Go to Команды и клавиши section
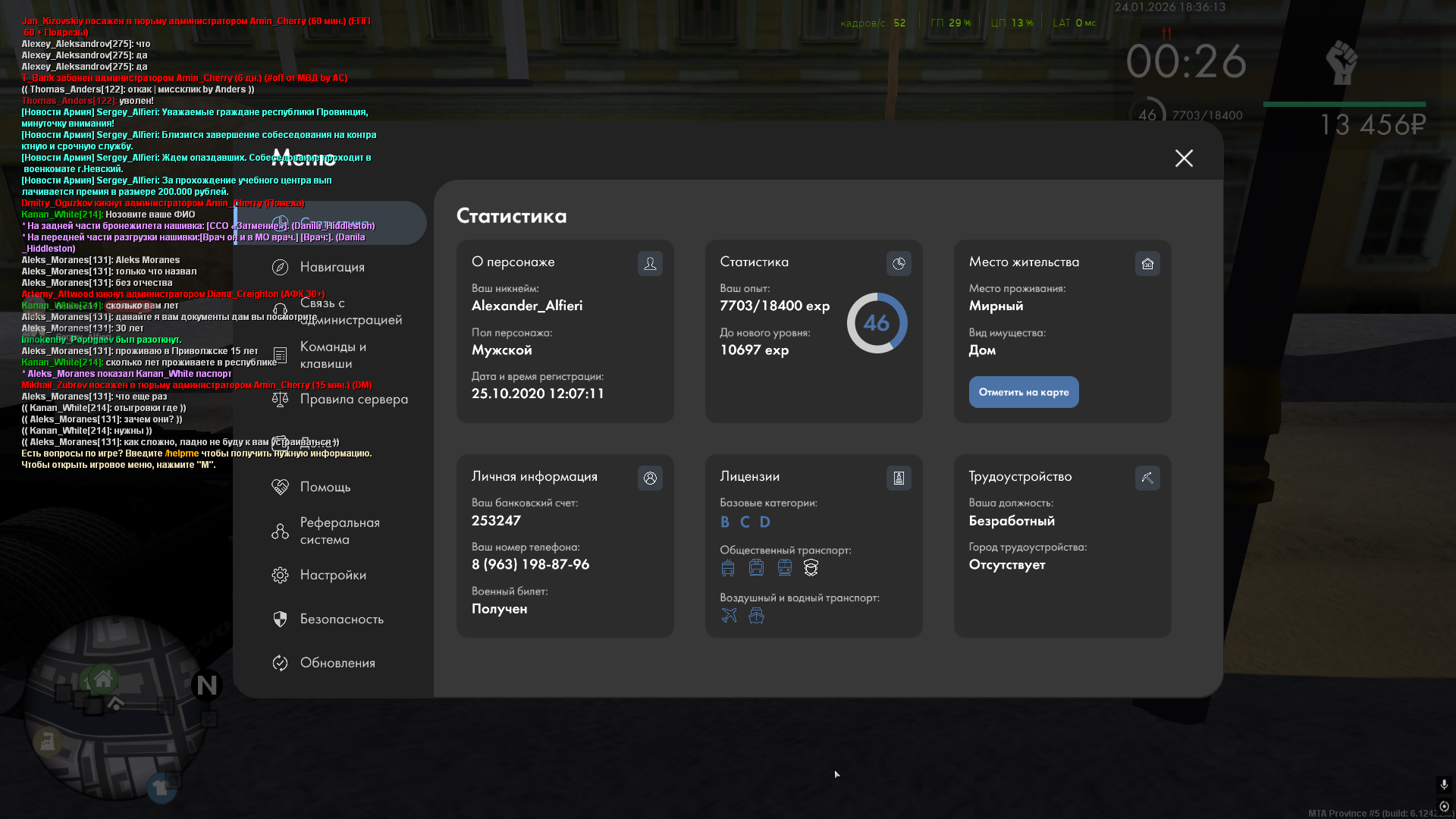 [x=333, y=356]
